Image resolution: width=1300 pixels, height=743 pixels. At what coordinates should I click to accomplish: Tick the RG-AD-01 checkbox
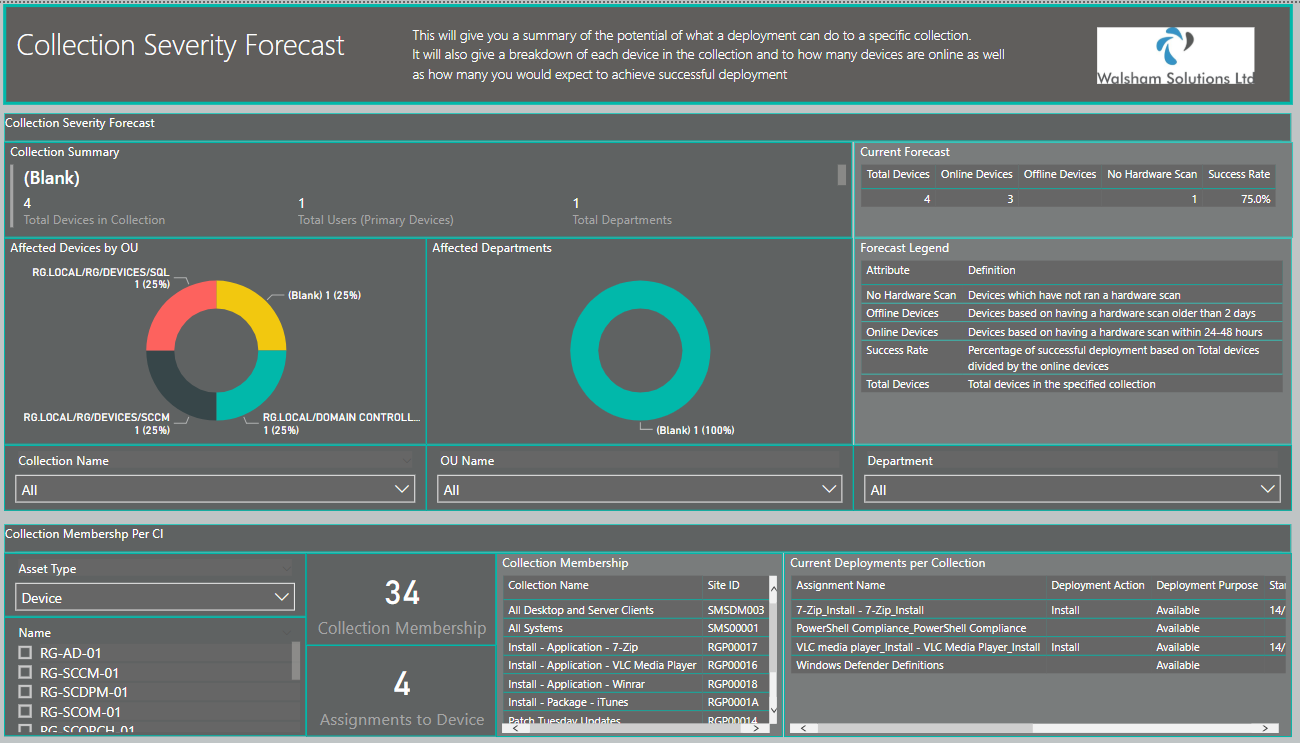(26, 653)
